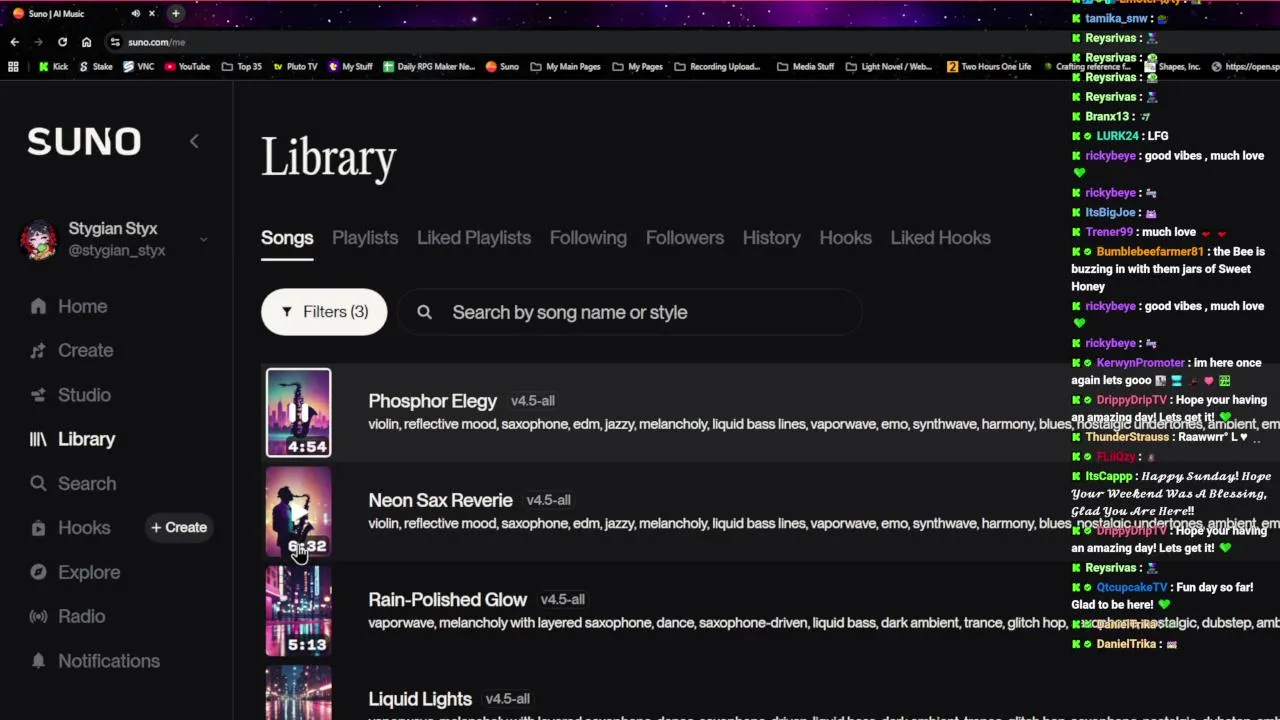Open the VNC bookmark
Viewport: 1280px width, 720px height.
pyautogui.click(x=138, y=67)
